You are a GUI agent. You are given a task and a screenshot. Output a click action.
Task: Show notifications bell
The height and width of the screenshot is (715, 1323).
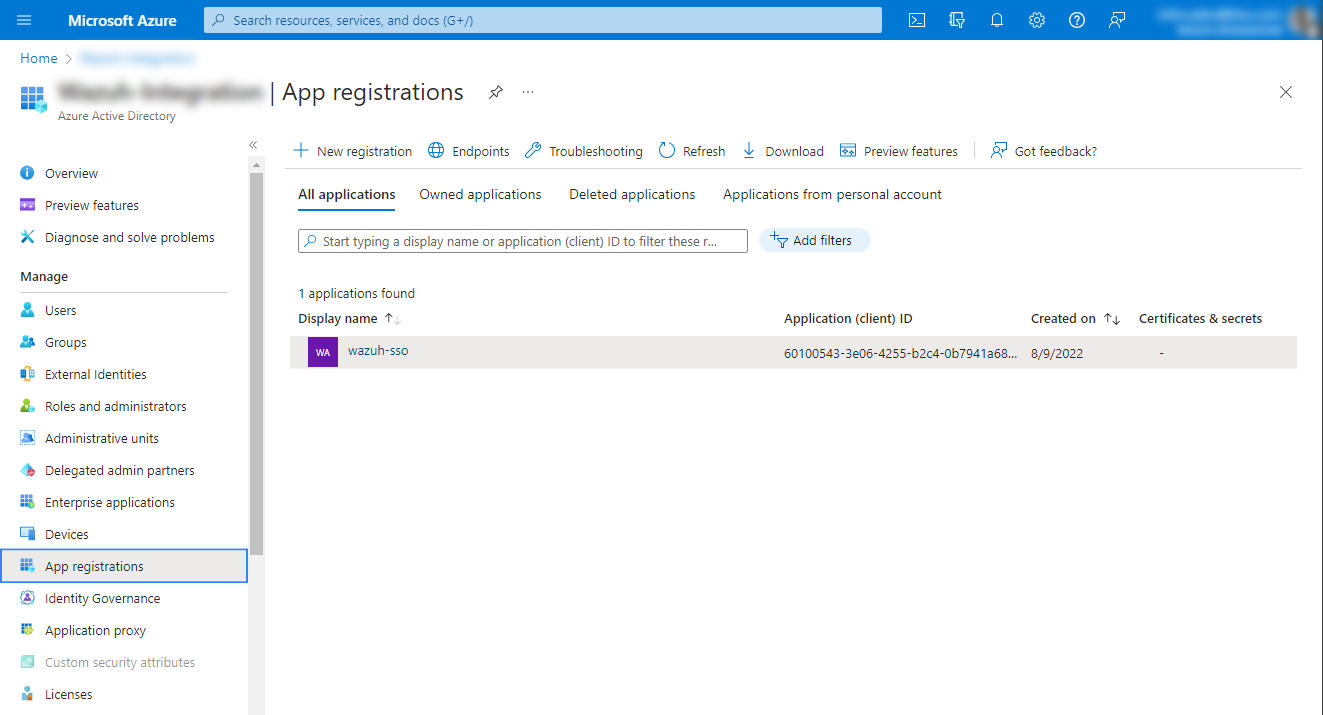click(x=997, y=20)
